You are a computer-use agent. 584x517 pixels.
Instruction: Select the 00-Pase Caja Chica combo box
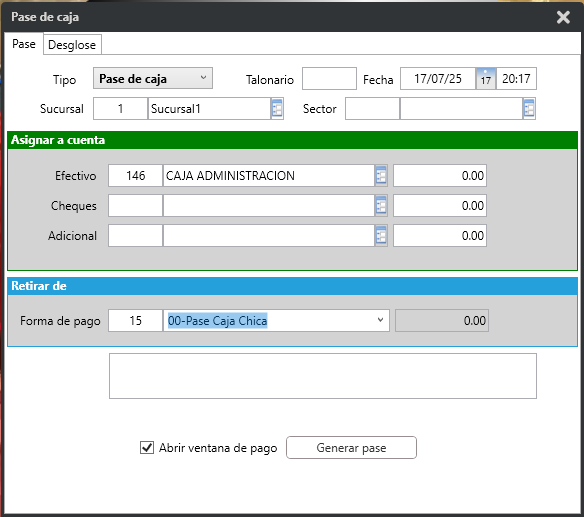276,320
